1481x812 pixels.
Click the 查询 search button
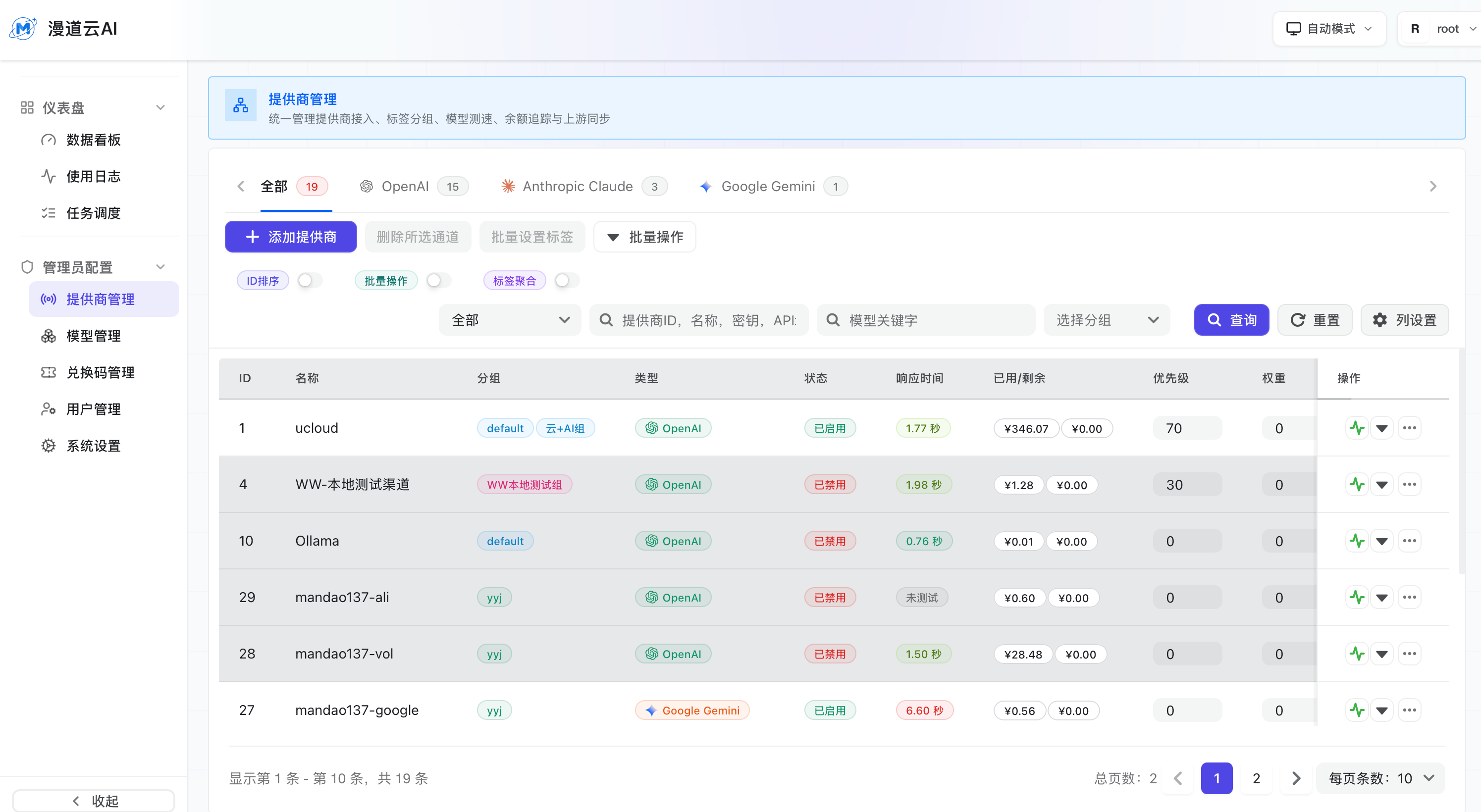coord(1231,320)
